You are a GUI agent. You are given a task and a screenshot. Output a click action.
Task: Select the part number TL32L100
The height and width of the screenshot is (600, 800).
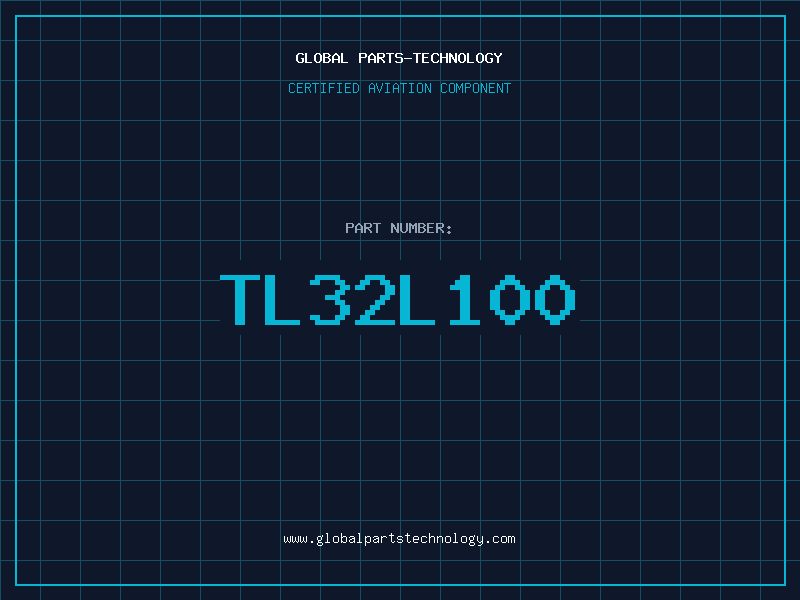point(398,299)
